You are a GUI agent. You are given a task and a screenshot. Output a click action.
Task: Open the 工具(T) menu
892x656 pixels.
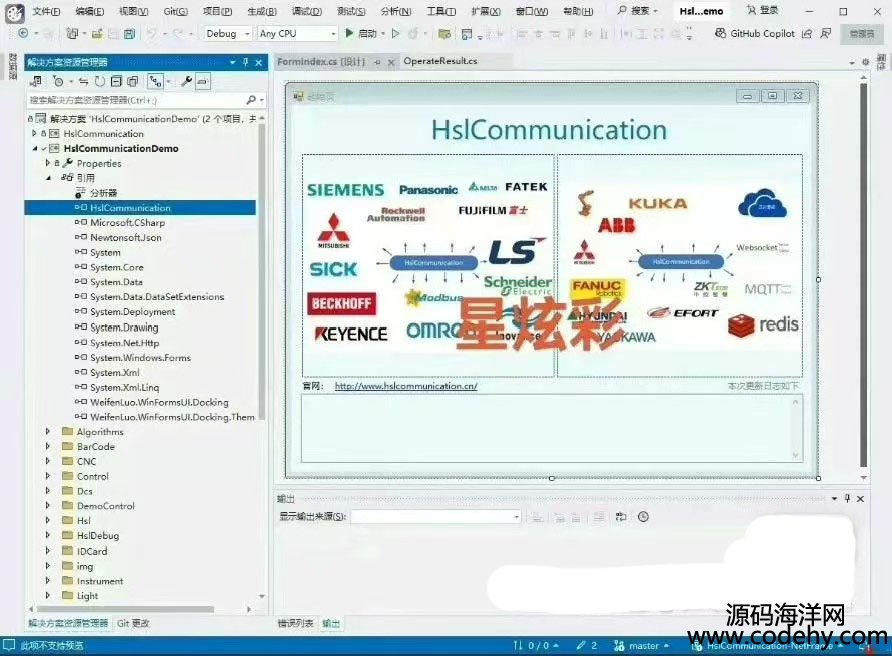pyautogui.click(x=441, y=11)
